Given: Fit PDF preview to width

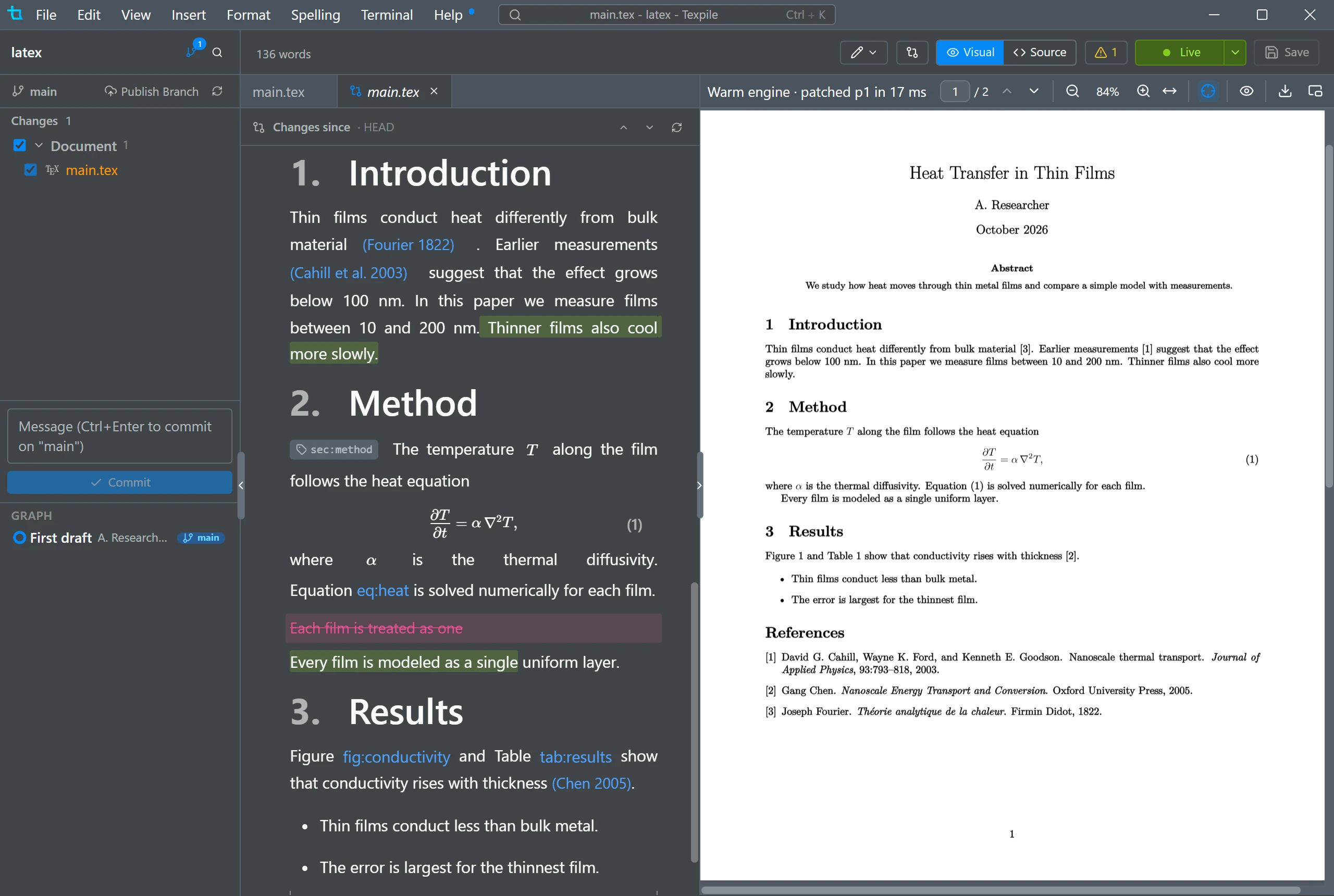Looking at the screenshot, I should (x=1169, y=92).
